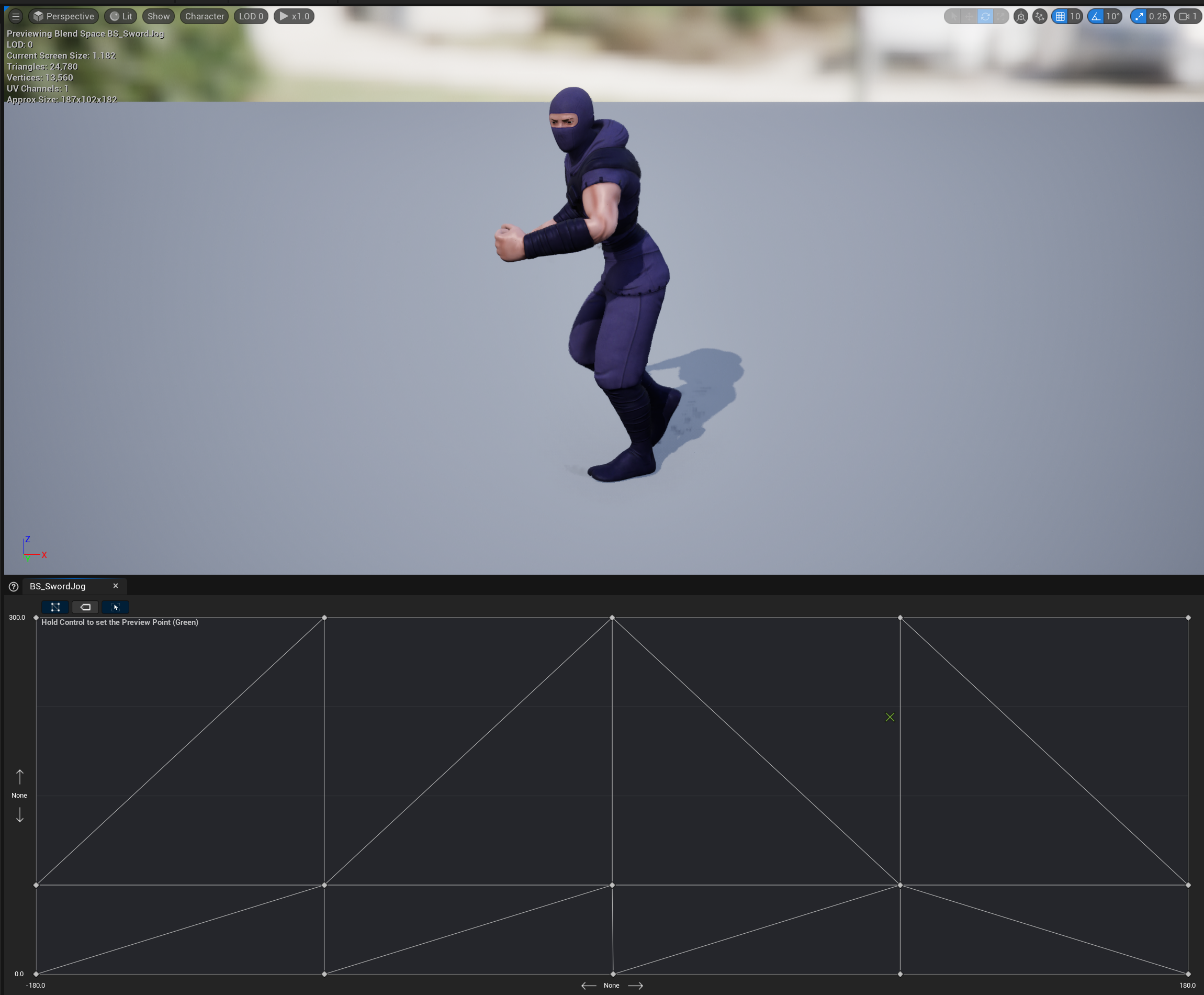This screenshot has height=995, width=1204.
Task: Click the blend space help question icon
Action: click(x=14, y=586)
